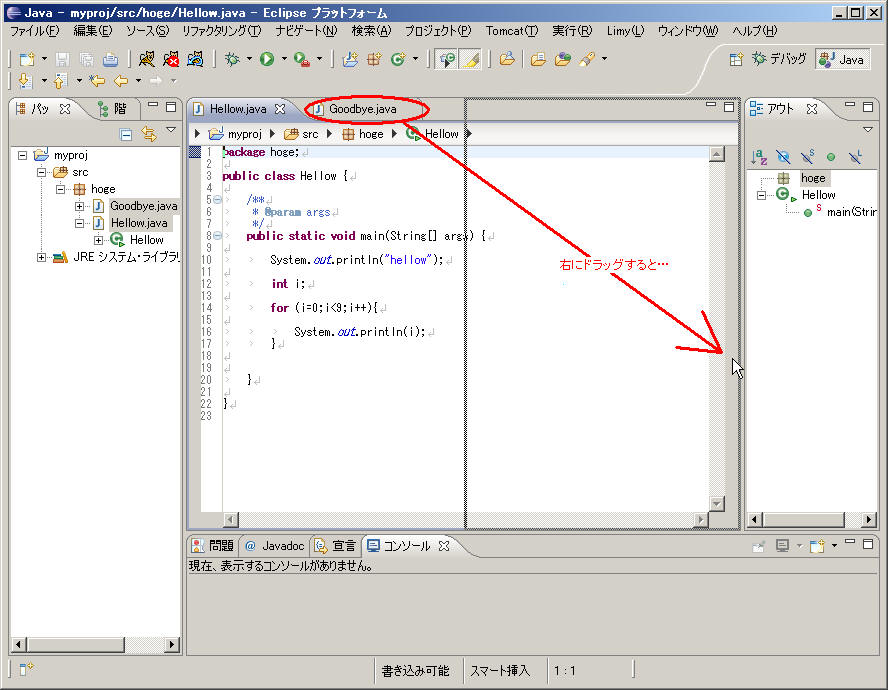Sort outline members alphabetically
Viewport: 888px width, 690px height.
pyautogui.click(x=759, y=157)
